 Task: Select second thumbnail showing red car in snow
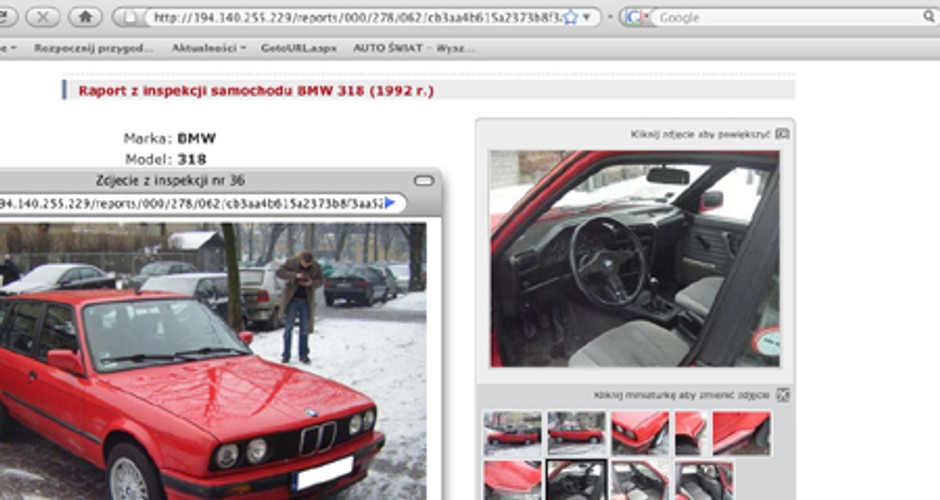576,433
